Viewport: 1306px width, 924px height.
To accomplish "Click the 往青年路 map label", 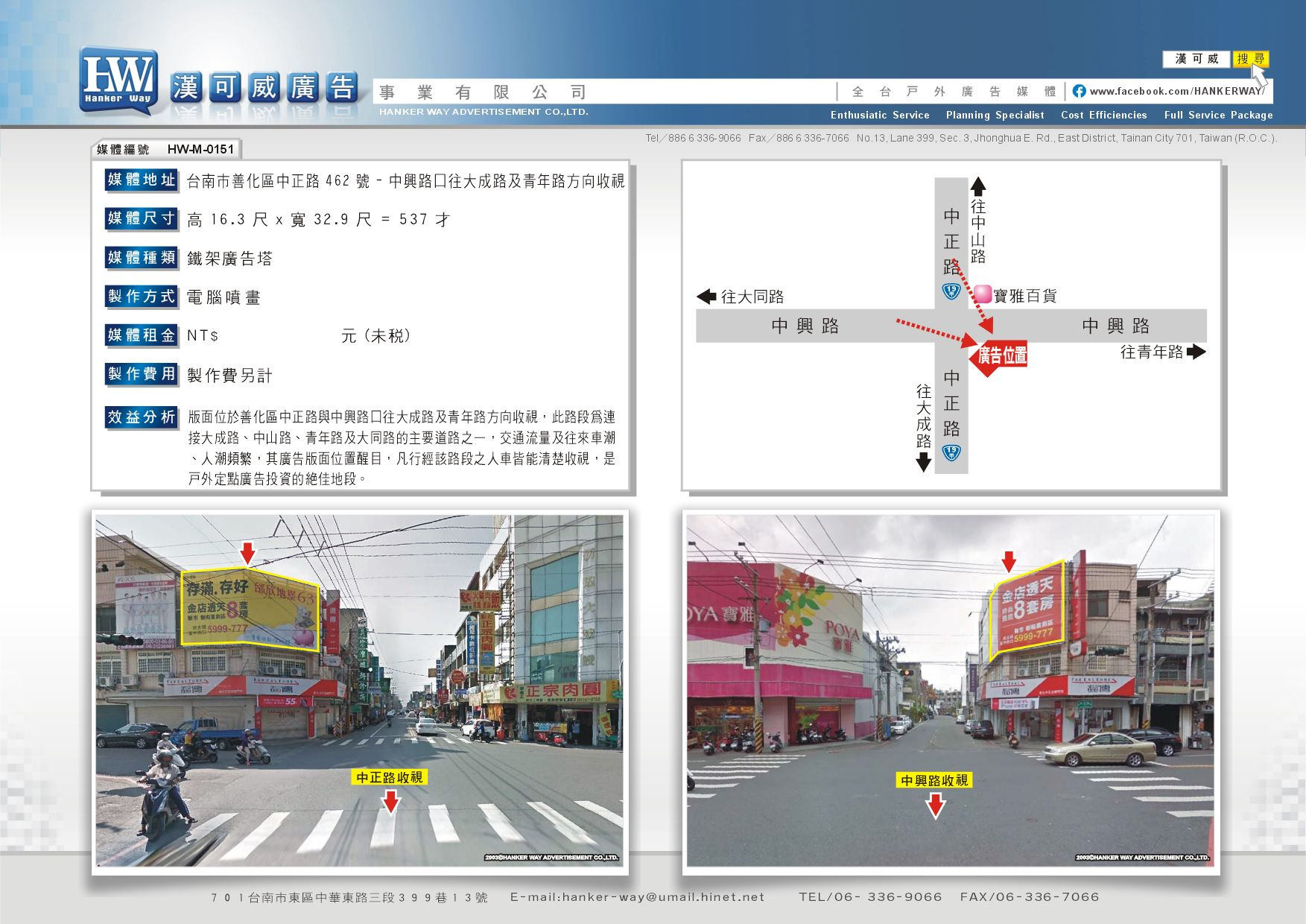I will (1152, 352).
